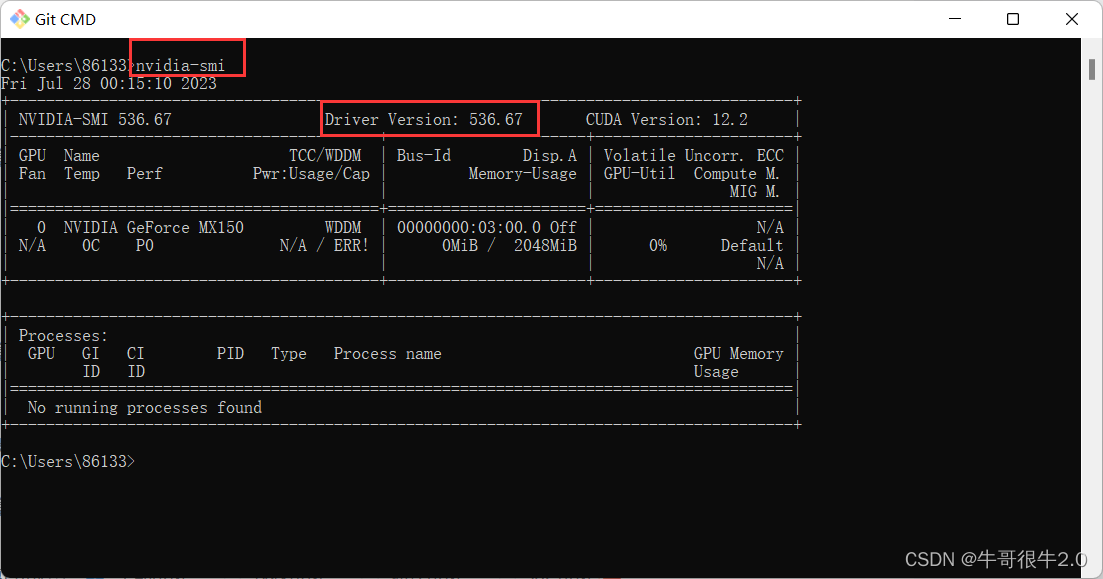Click the 'N/A / ERR!' power value
This screenshot has height=579, width=1103.
click(x=324, y=246)
